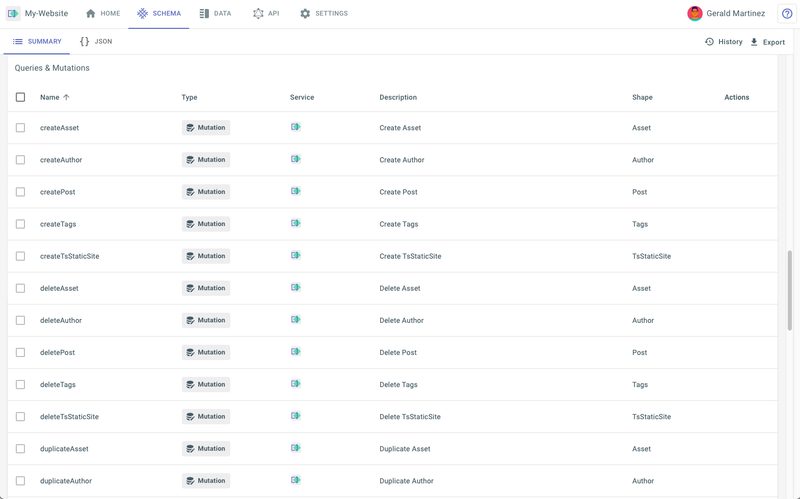
Task: Click the Export button
Action: click(767, 42)
